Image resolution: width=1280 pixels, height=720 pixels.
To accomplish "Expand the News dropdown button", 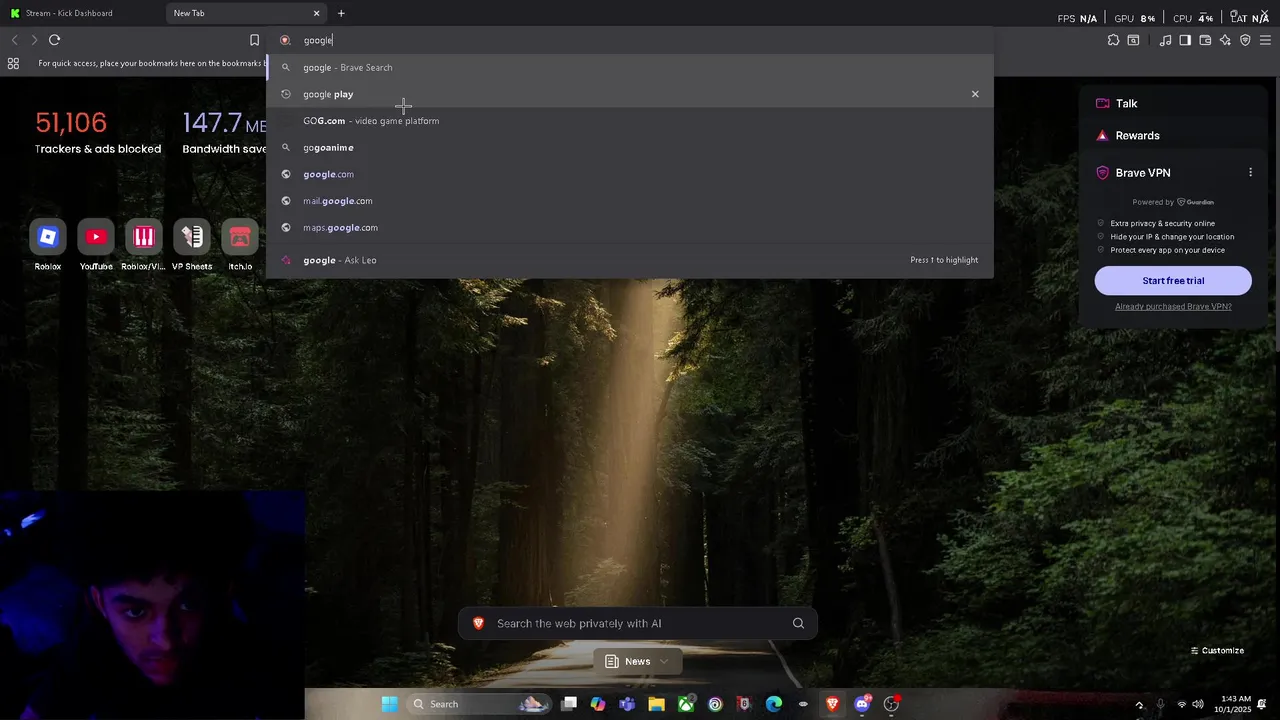I will (637, 661).
